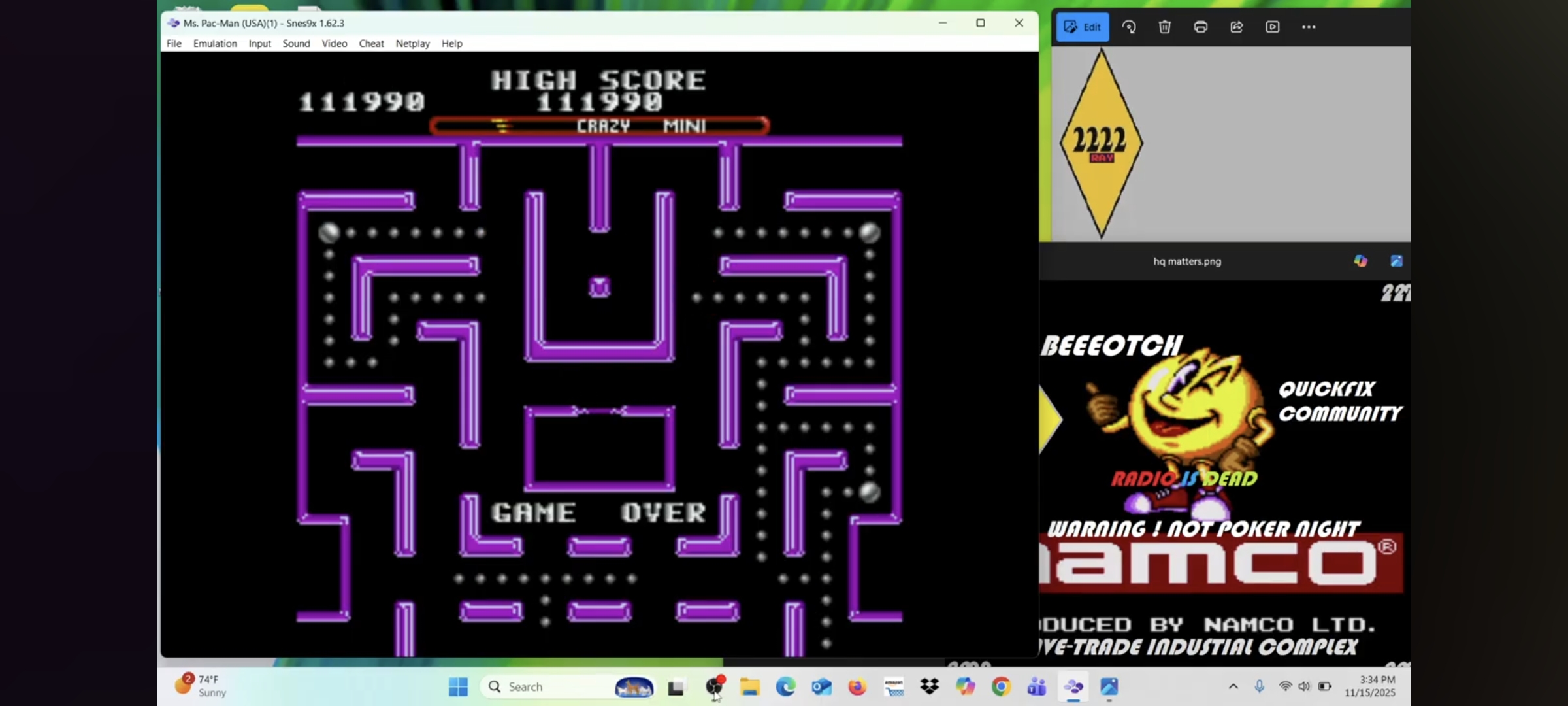Open the Video menu
Image resolution: width=1568 pixels, height=706 pixels.
pos(334,43)
